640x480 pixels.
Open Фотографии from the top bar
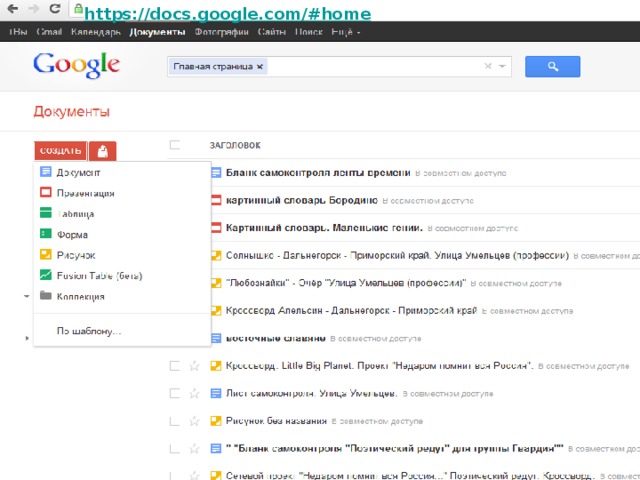tap(221, 32)
